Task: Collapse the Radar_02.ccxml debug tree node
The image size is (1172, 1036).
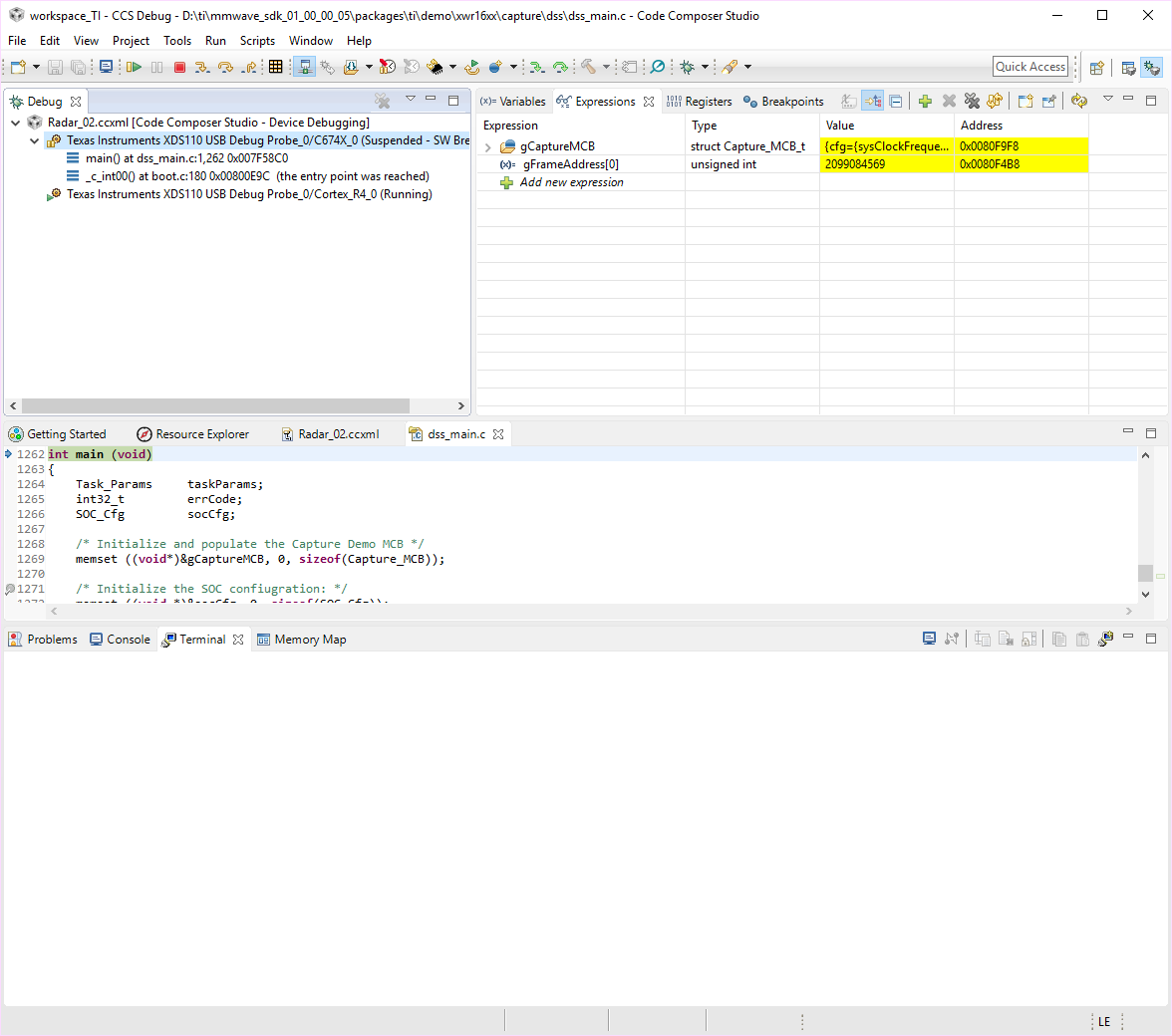Action: click(16, 123)
